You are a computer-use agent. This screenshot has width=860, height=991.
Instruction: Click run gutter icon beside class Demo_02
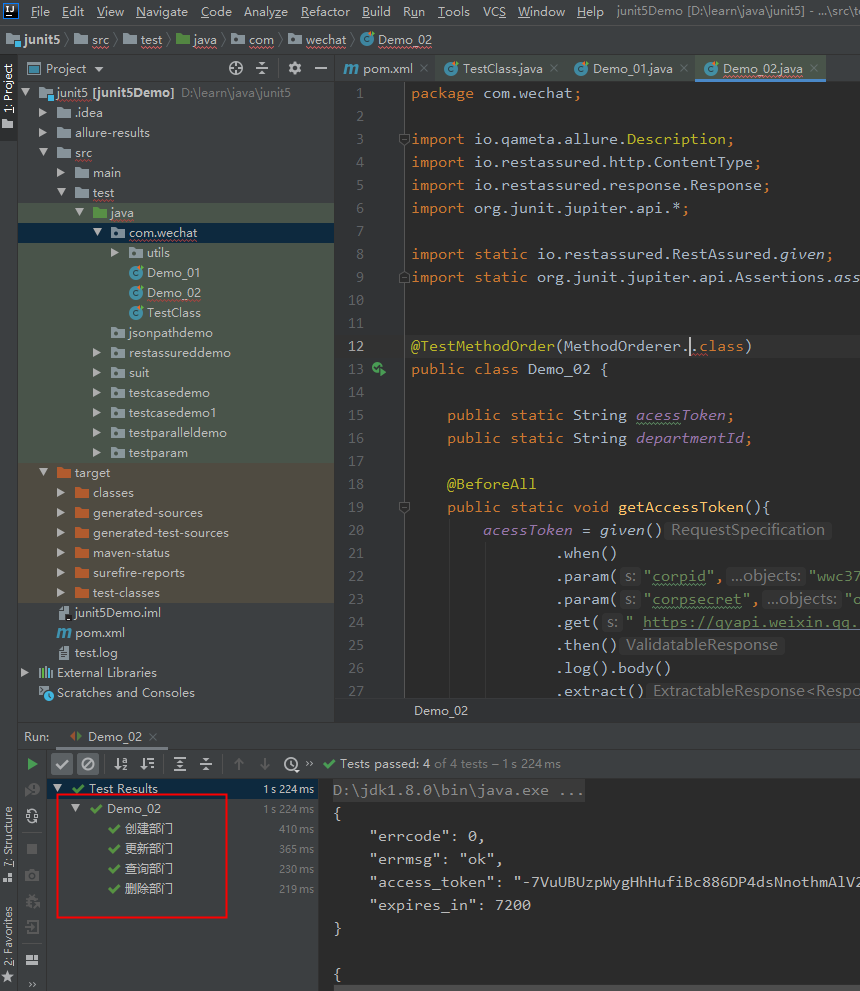click(x=379, y=369)
